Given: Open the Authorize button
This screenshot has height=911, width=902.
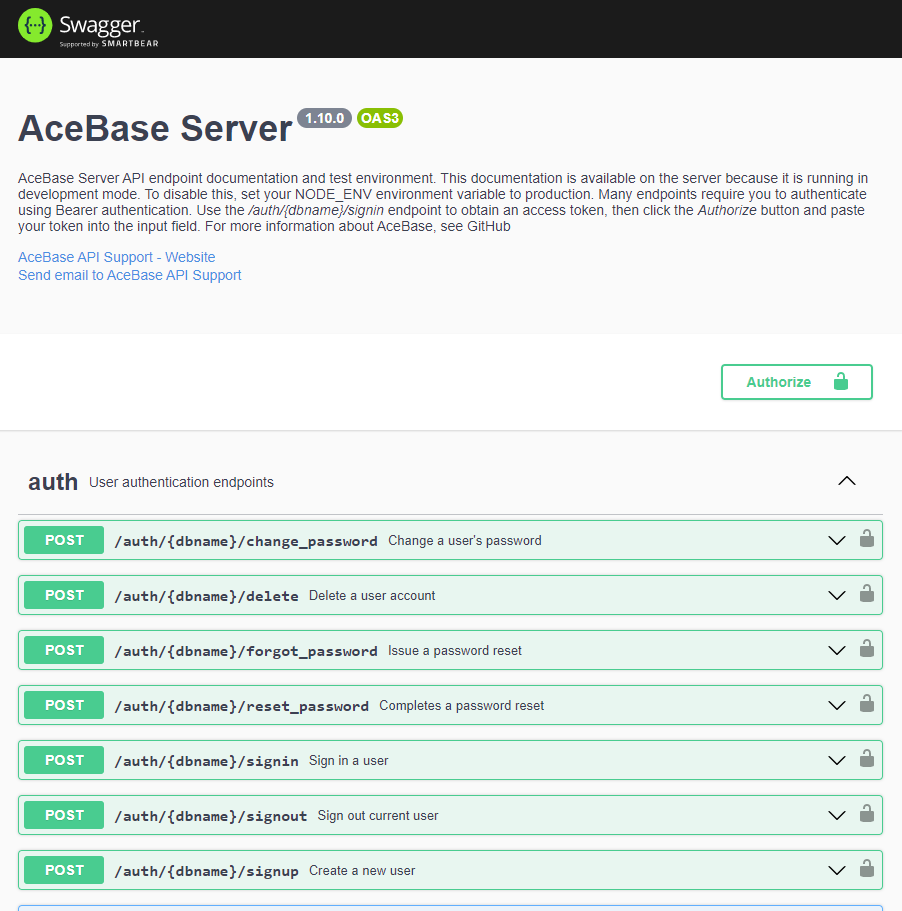Looking at the screenshot, I should tap(796, 382).
